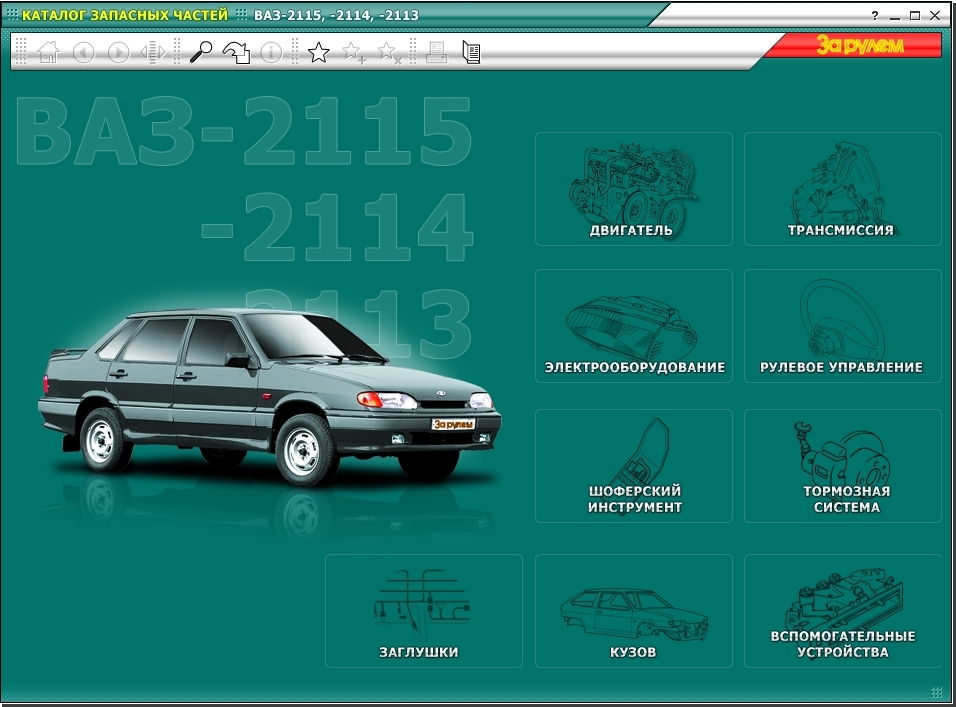The height and width of the screenshot is (707, 956).
Task: Minimize the catalog window
Action: click(x=895, y=16)
